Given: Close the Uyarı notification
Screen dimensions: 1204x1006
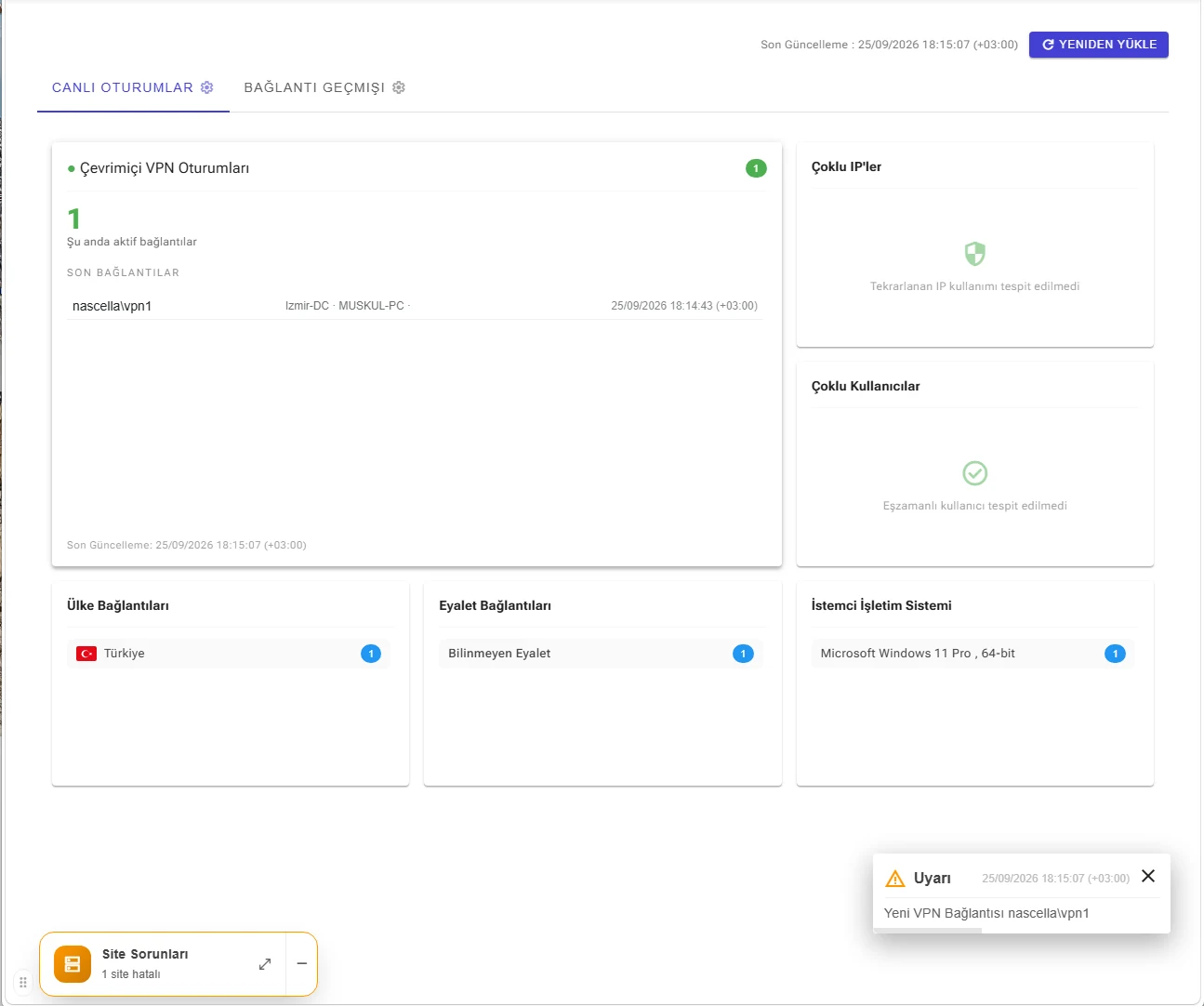Looking at the screenshot, I should coord(1148,876).
